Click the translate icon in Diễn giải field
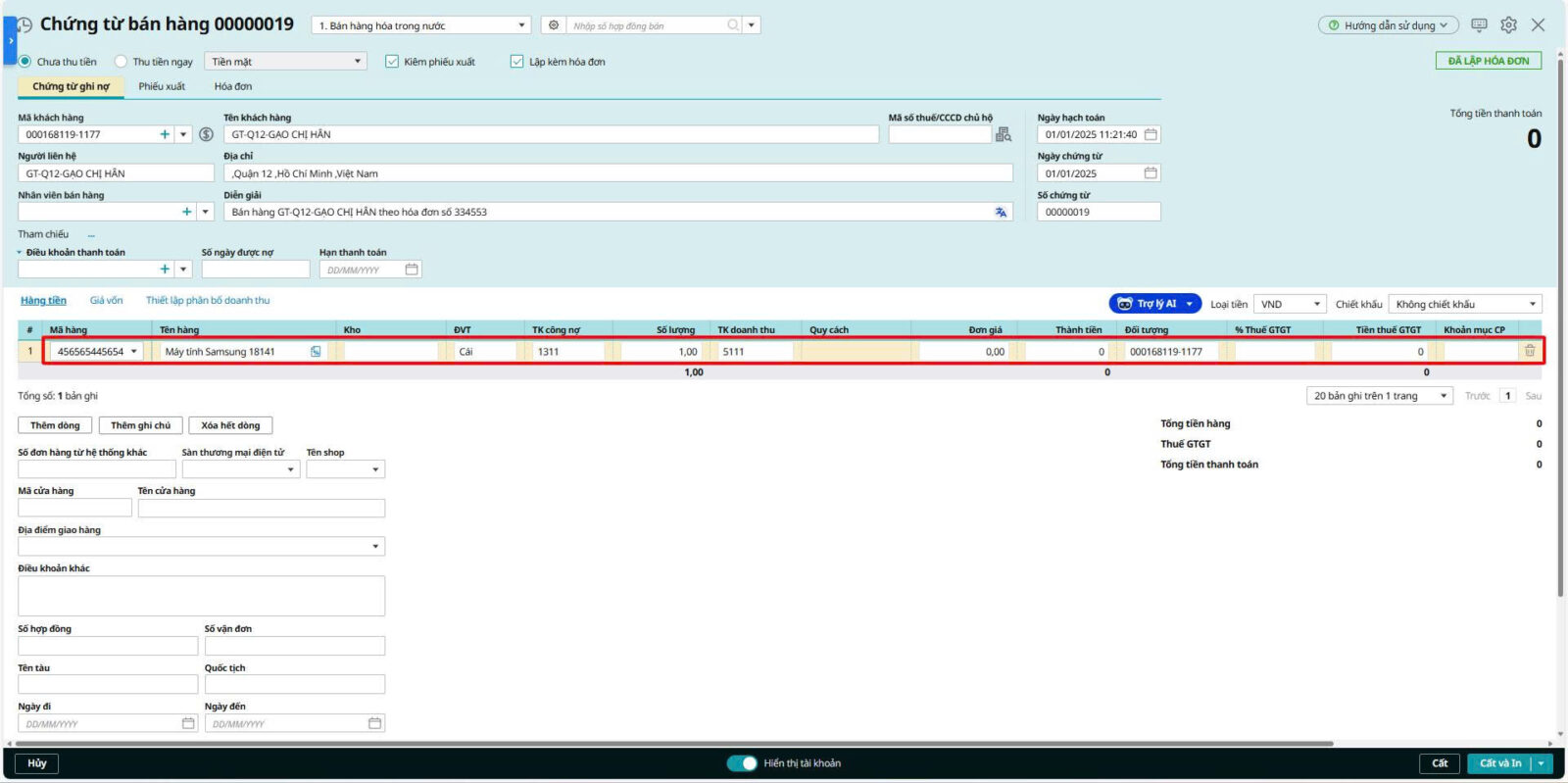1568x783 pixels. [x=1001, y=212]
